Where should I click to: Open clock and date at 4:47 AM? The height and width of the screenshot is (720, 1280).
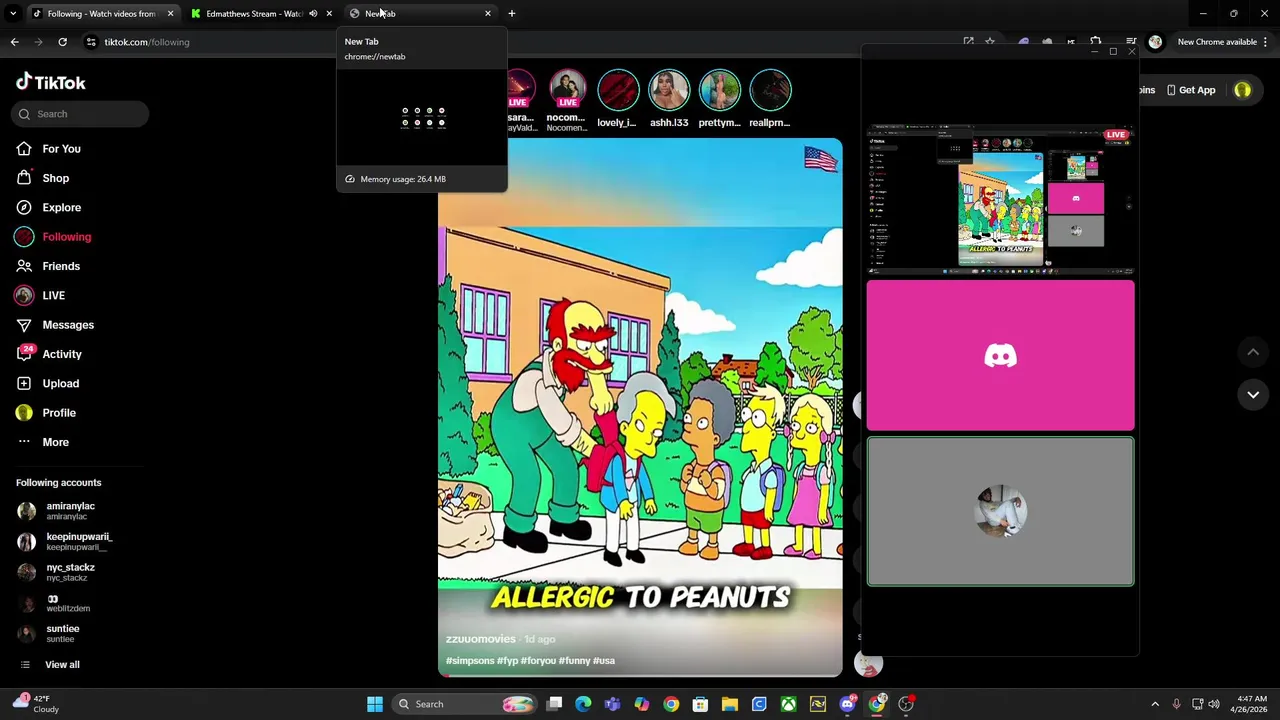(1251, 704)
